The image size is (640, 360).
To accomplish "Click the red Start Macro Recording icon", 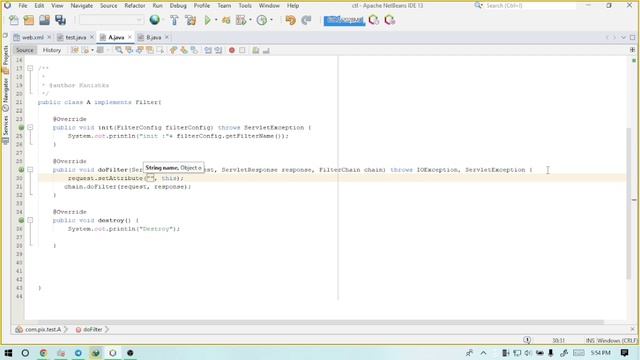I will point(232,50).
